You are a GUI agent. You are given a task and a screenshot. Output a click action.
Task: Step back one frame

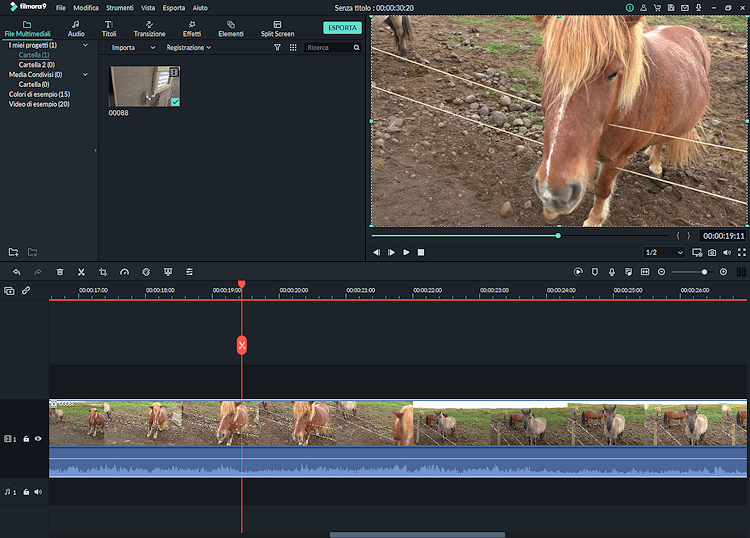[376, 253]
